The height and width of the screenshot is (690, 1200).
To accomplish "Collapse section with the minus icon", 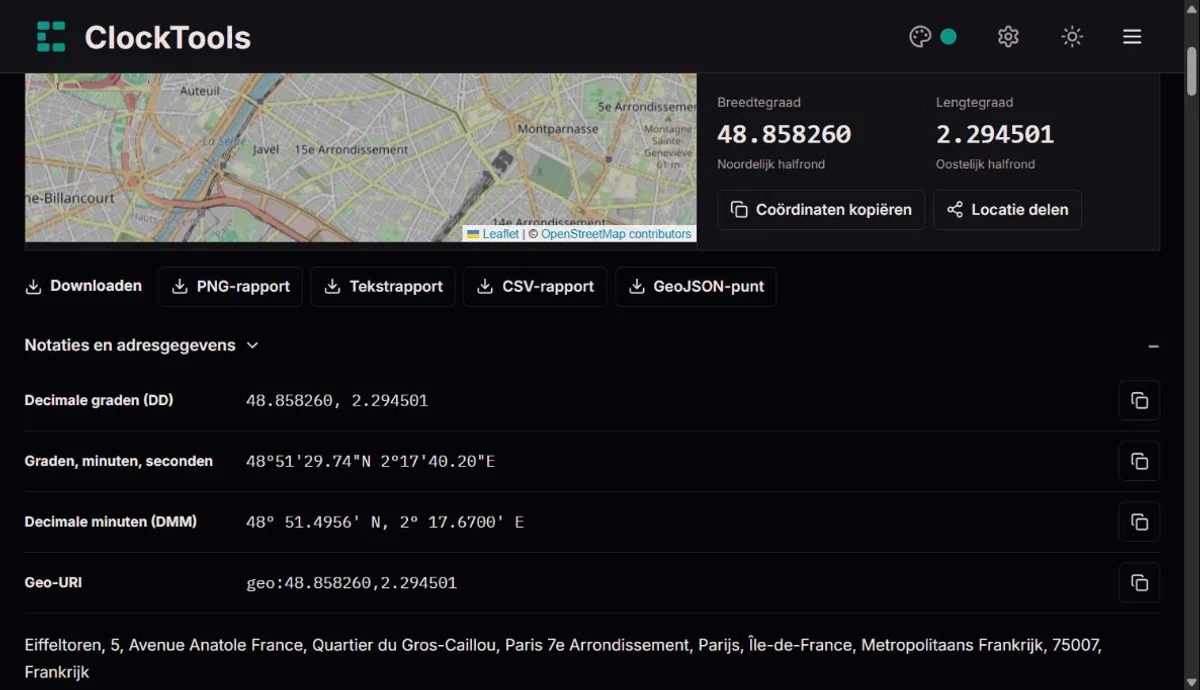I will coord(1153,346).
